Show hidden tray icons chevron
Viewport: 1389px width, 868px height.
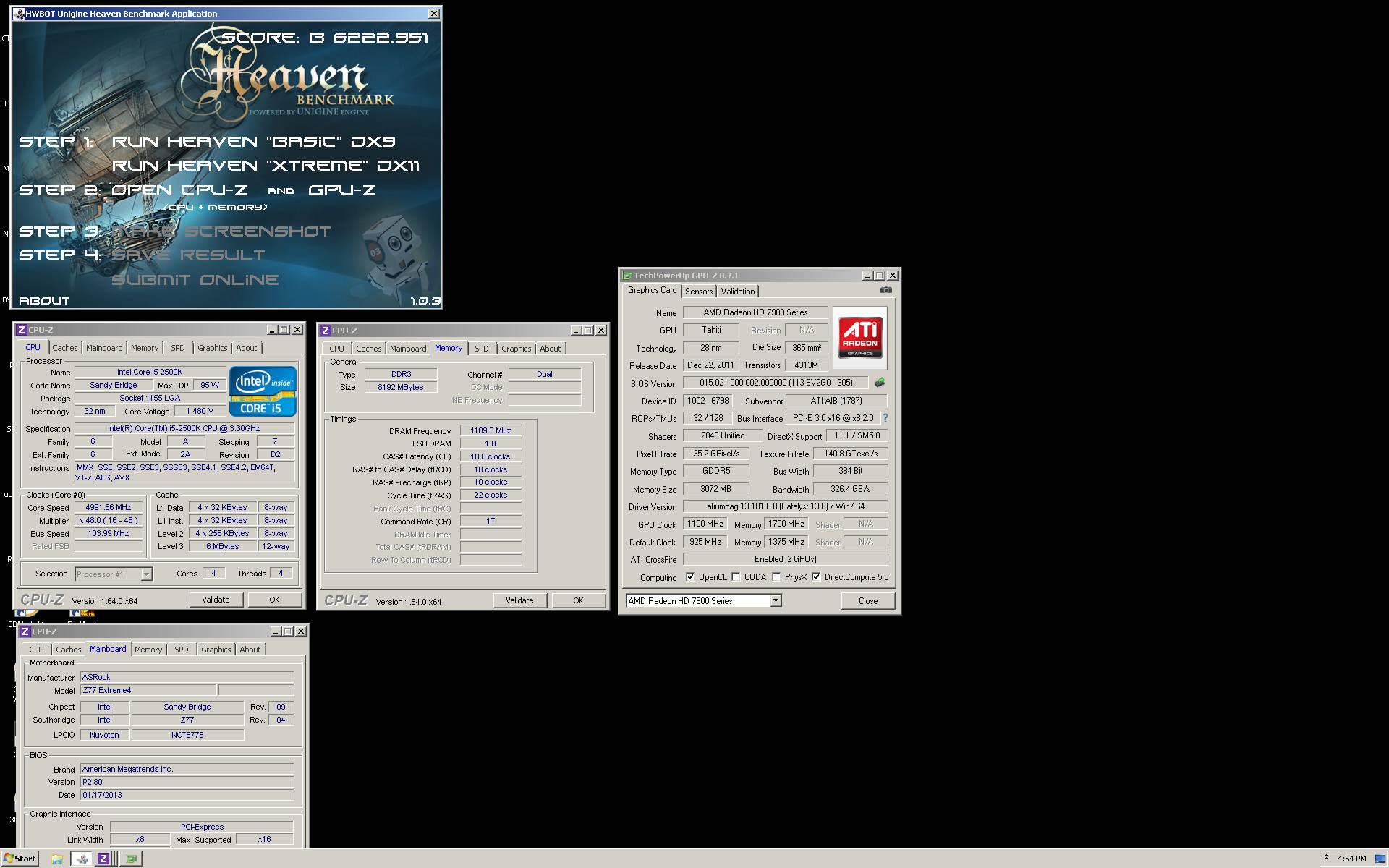[x=1326, y=858]
